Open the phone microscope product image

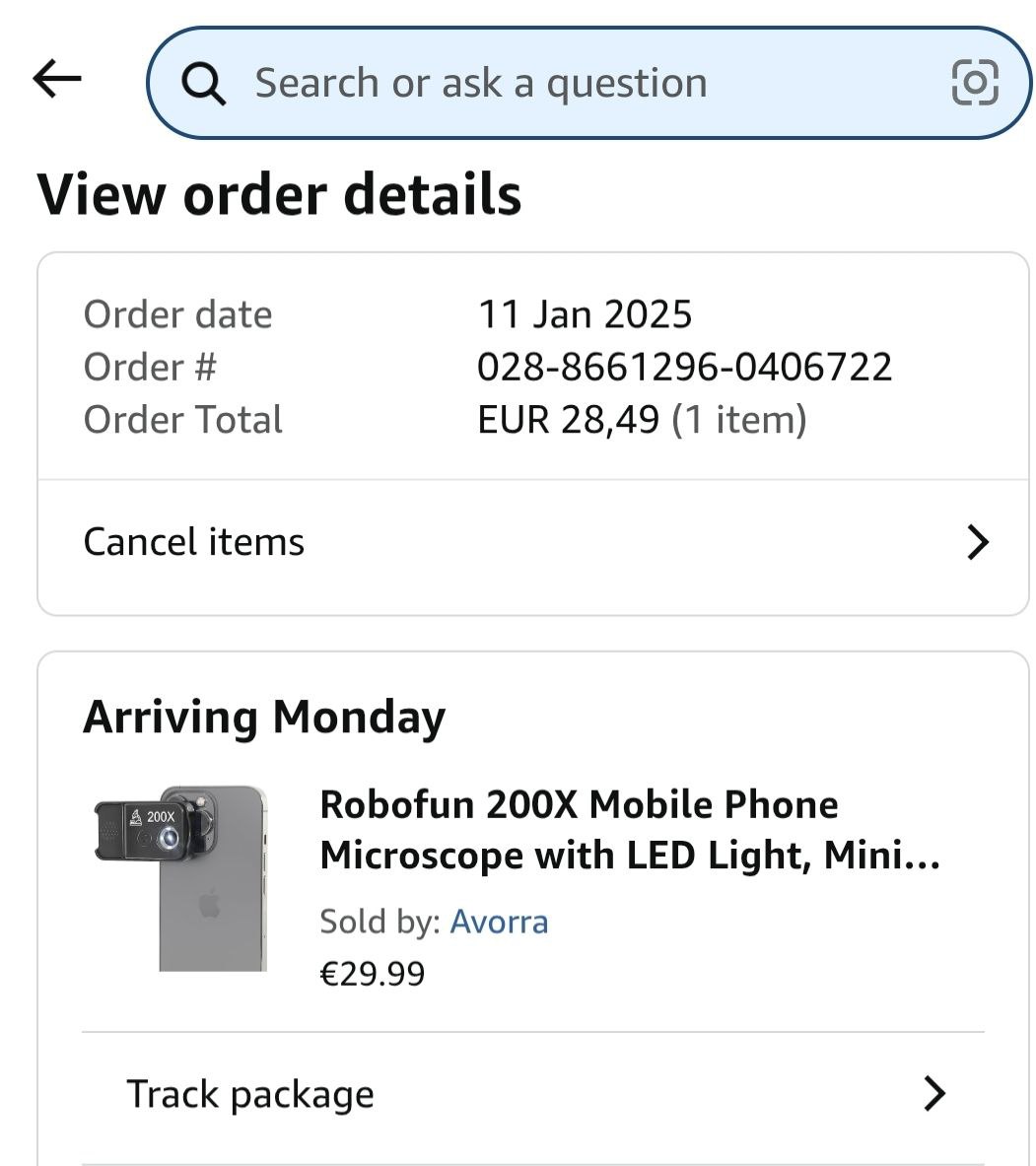tap(181, 877)
